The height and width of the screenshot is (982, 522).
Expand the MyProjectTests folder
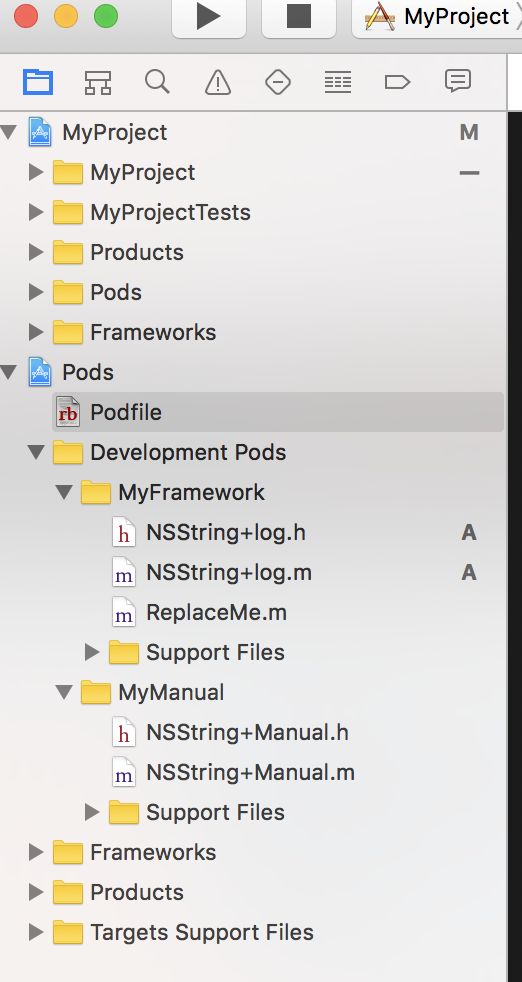36,213
